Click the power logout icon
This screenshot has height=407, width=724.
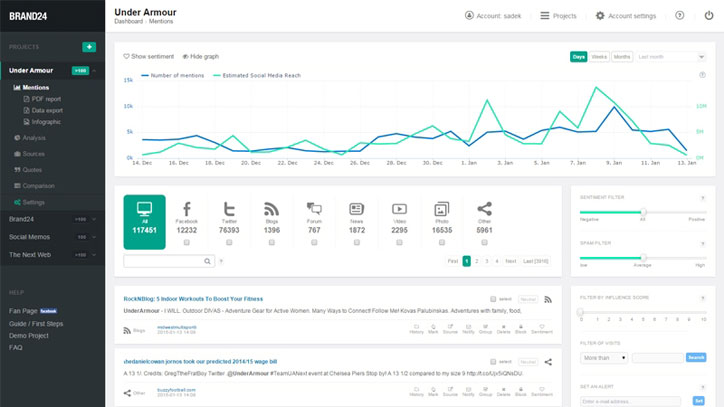(709, 16)
